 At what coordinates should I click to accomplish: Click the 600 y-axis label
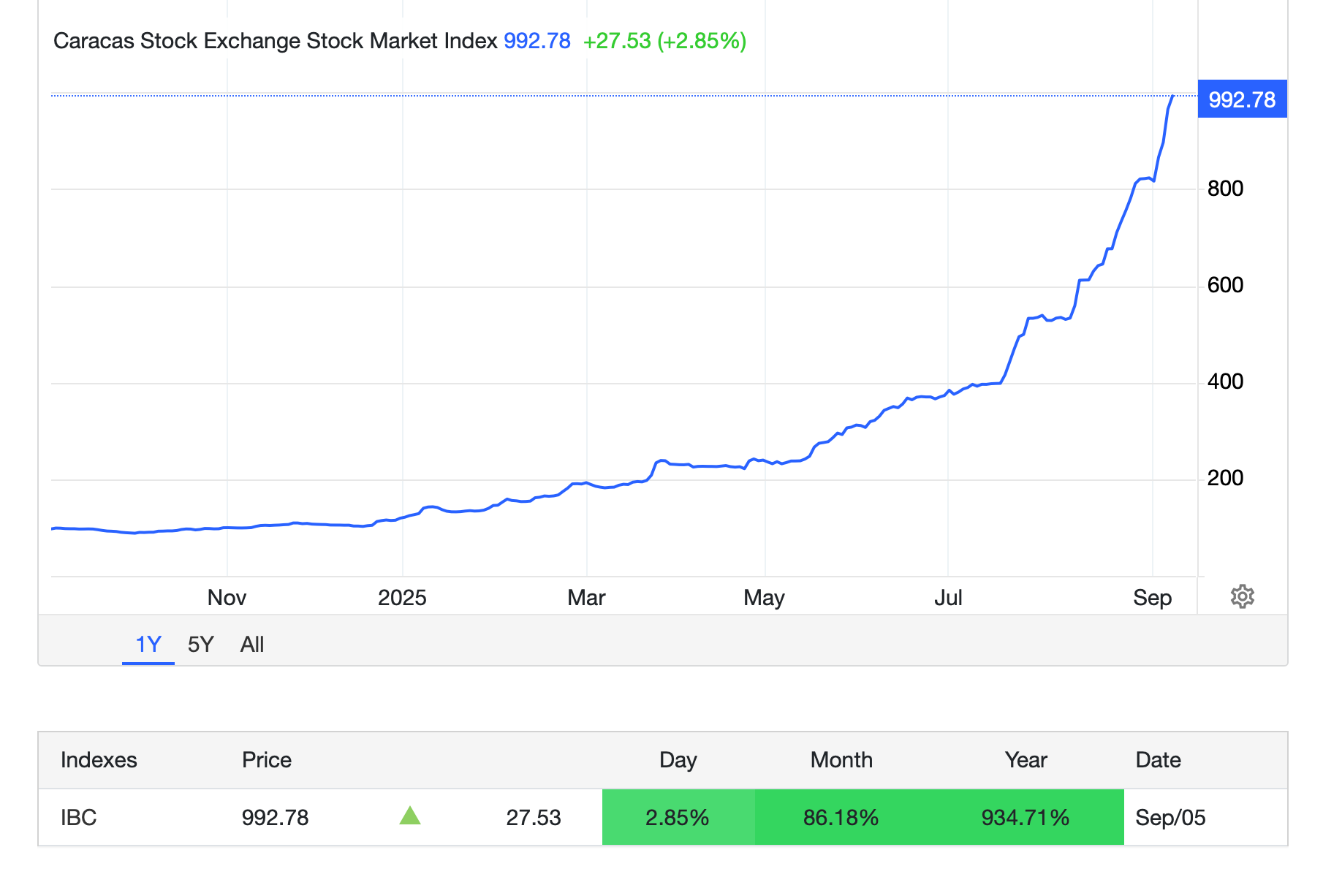(1225, 285)
